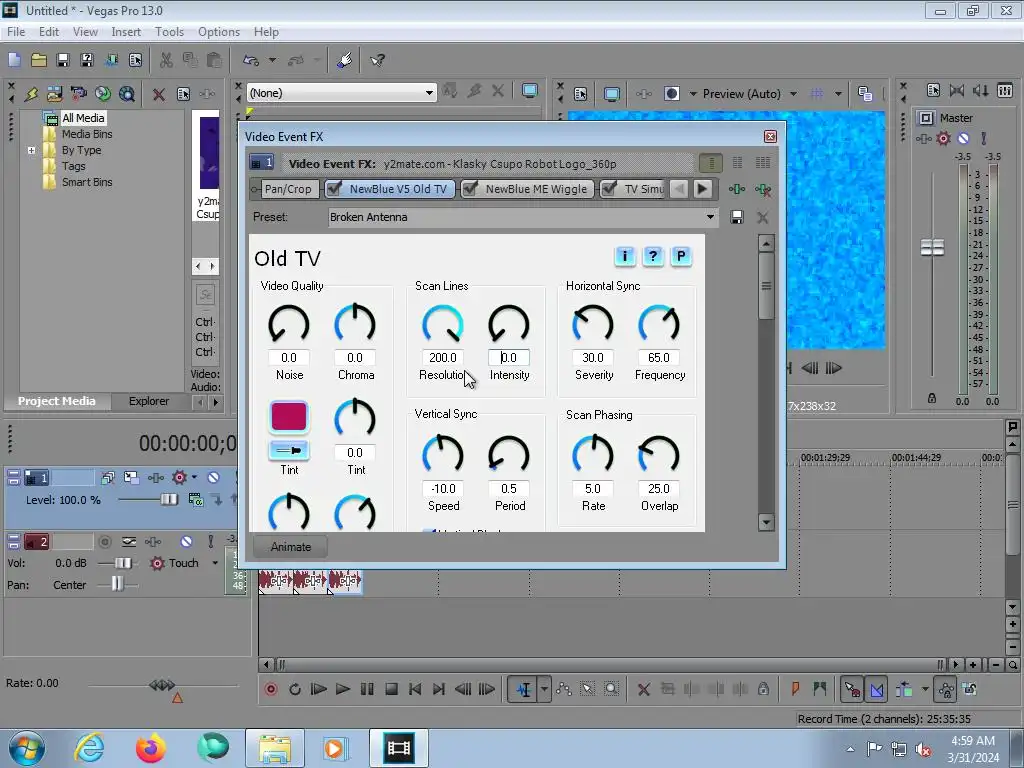Go to start of project icon
1024x768 pixels.
[415, 689]
